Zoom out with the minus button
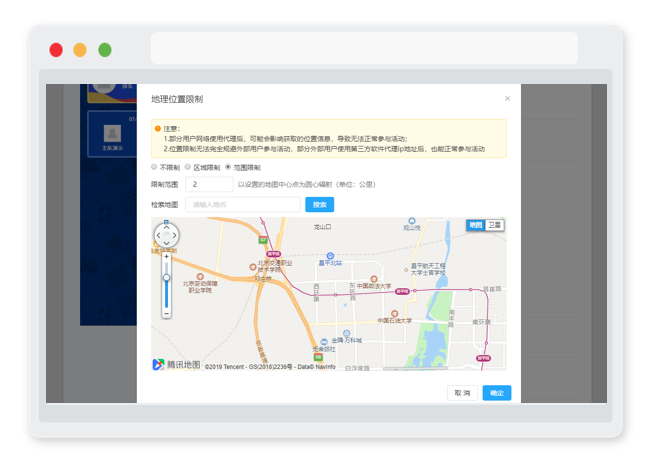Image resolution: width=660 pixels, height=460 pixels. click(x=166, y=314)
